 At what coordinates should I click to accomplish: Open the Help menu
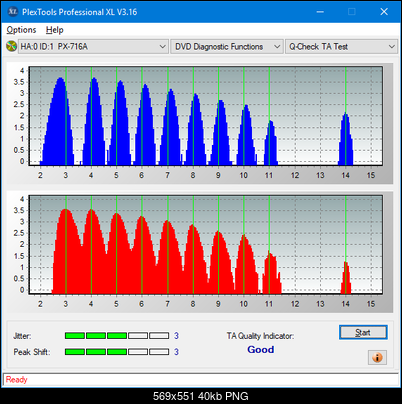coord(54,30)
